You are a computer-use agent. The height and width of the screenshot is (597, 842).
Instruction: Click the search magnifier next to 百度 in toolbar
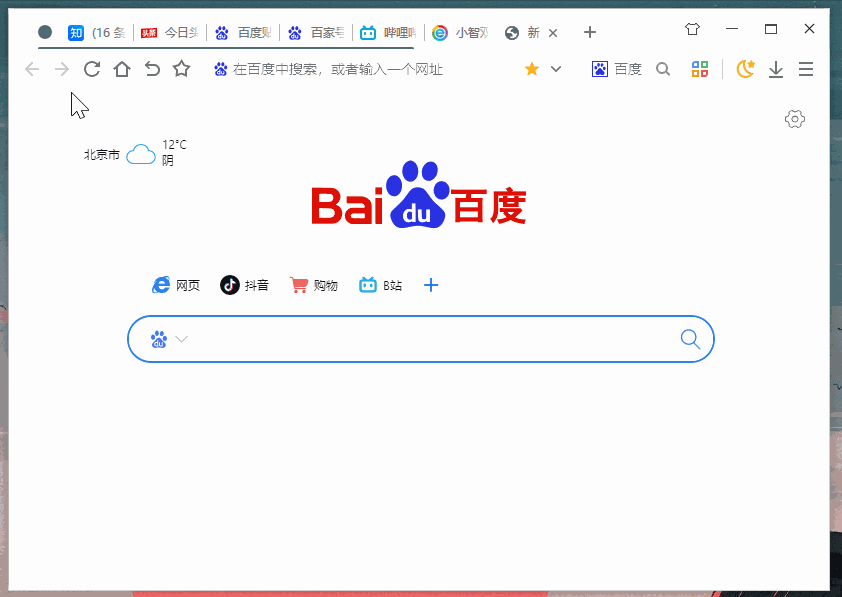tap(663, 69)
